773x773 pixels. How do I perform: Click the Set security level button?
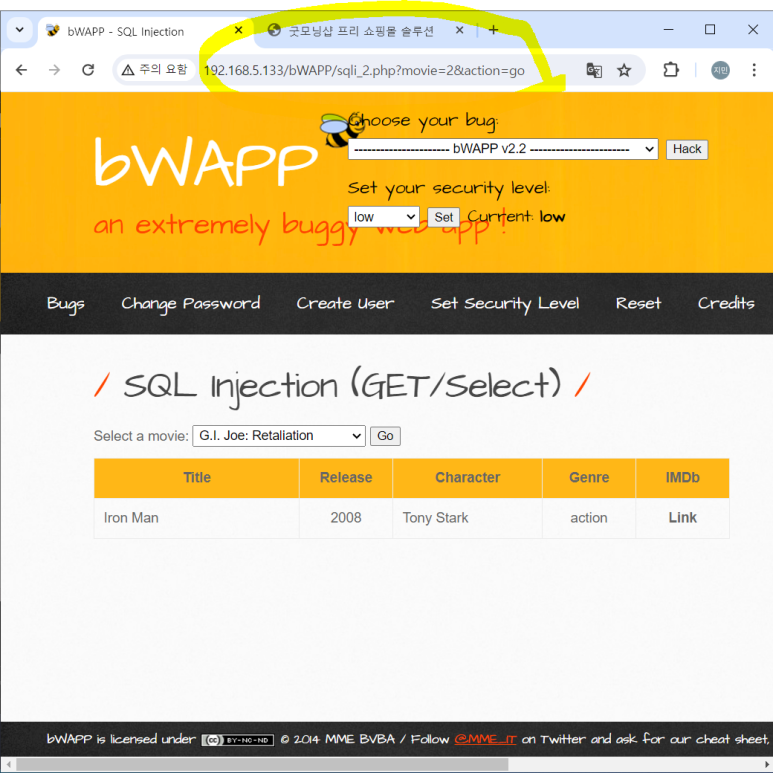tap(443, 217)
